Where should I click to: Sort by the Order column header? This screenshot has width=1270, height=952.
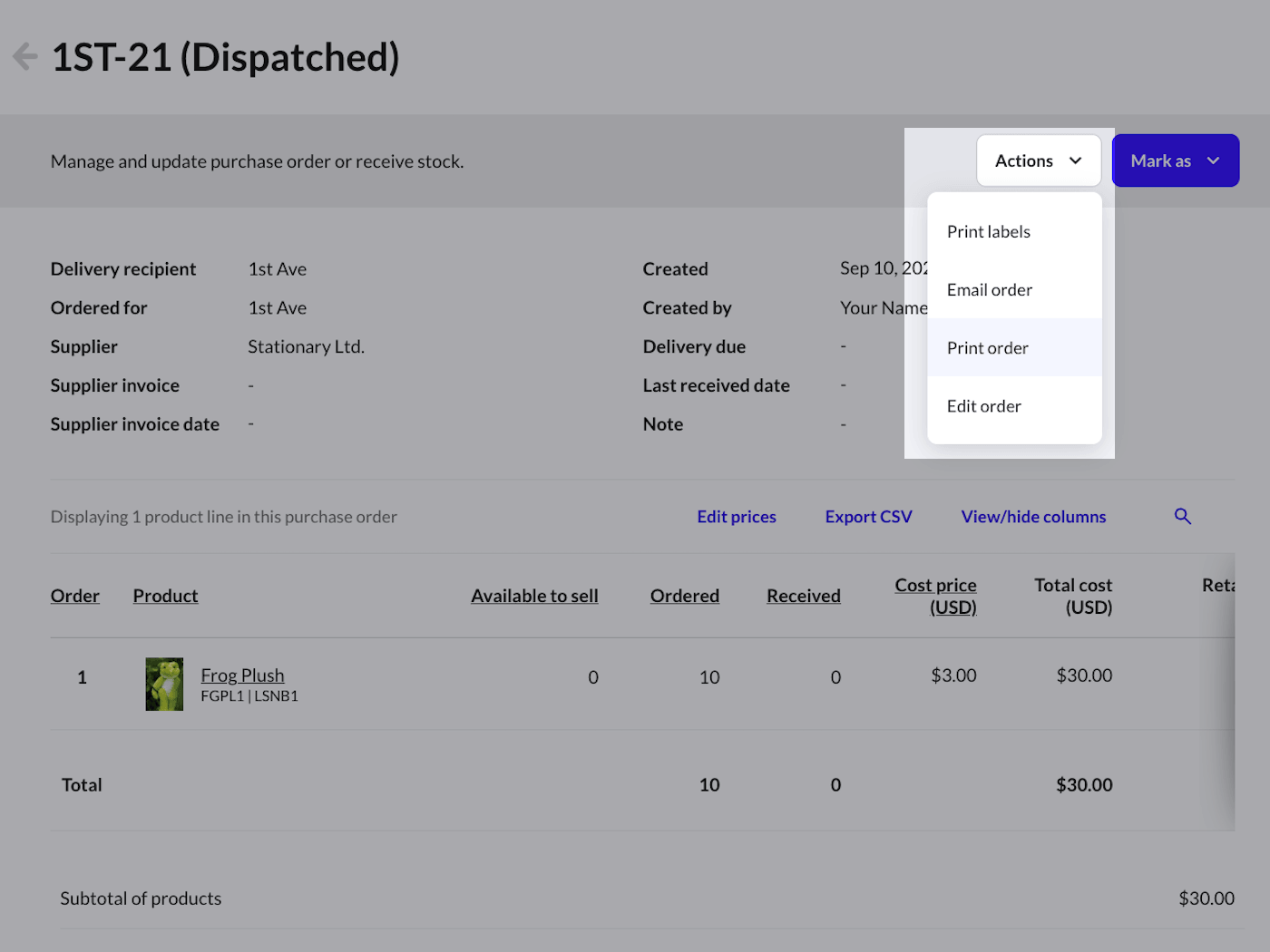coord(75,596)
